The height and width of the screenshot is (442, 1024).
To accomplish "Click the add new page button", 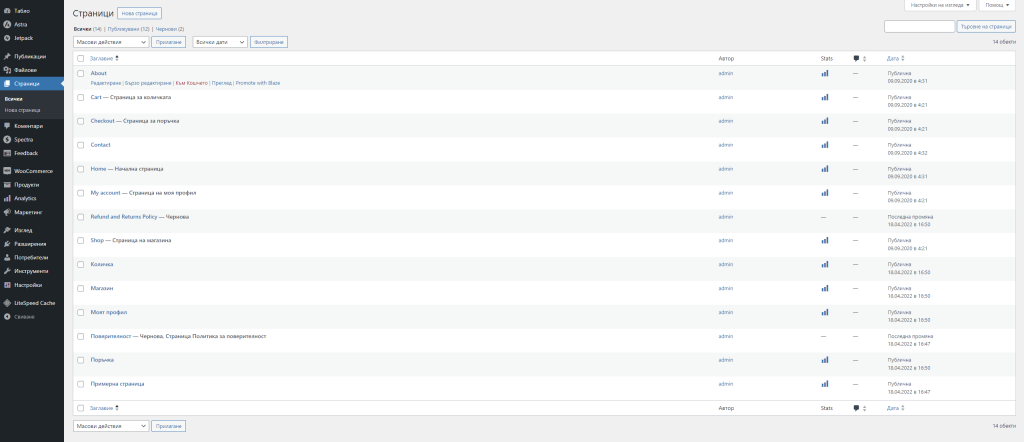I will pyautogui.click(x=138, y=14).
